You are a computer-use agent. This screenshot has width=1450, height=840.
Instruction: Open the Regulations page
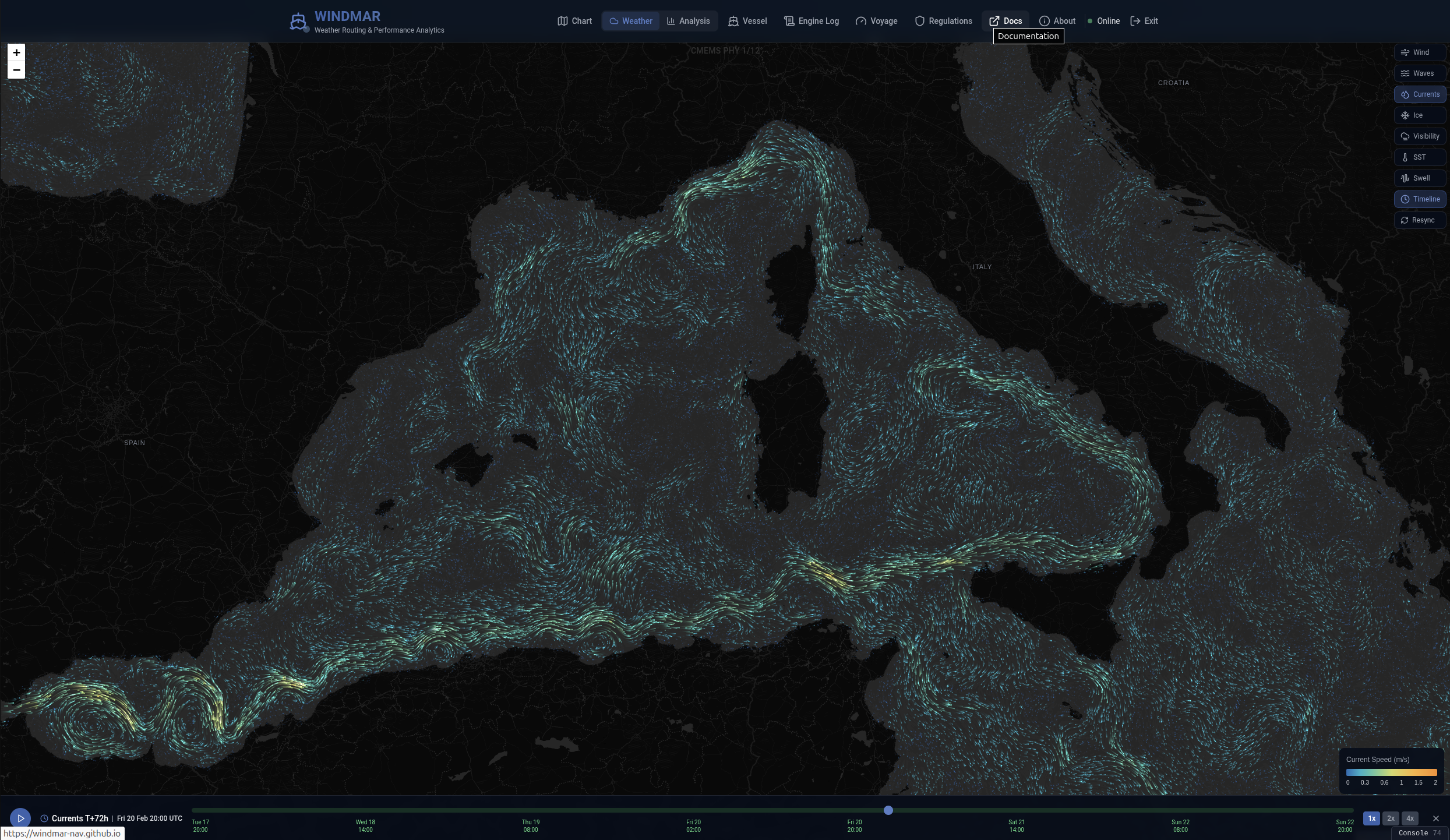(943, 21)
